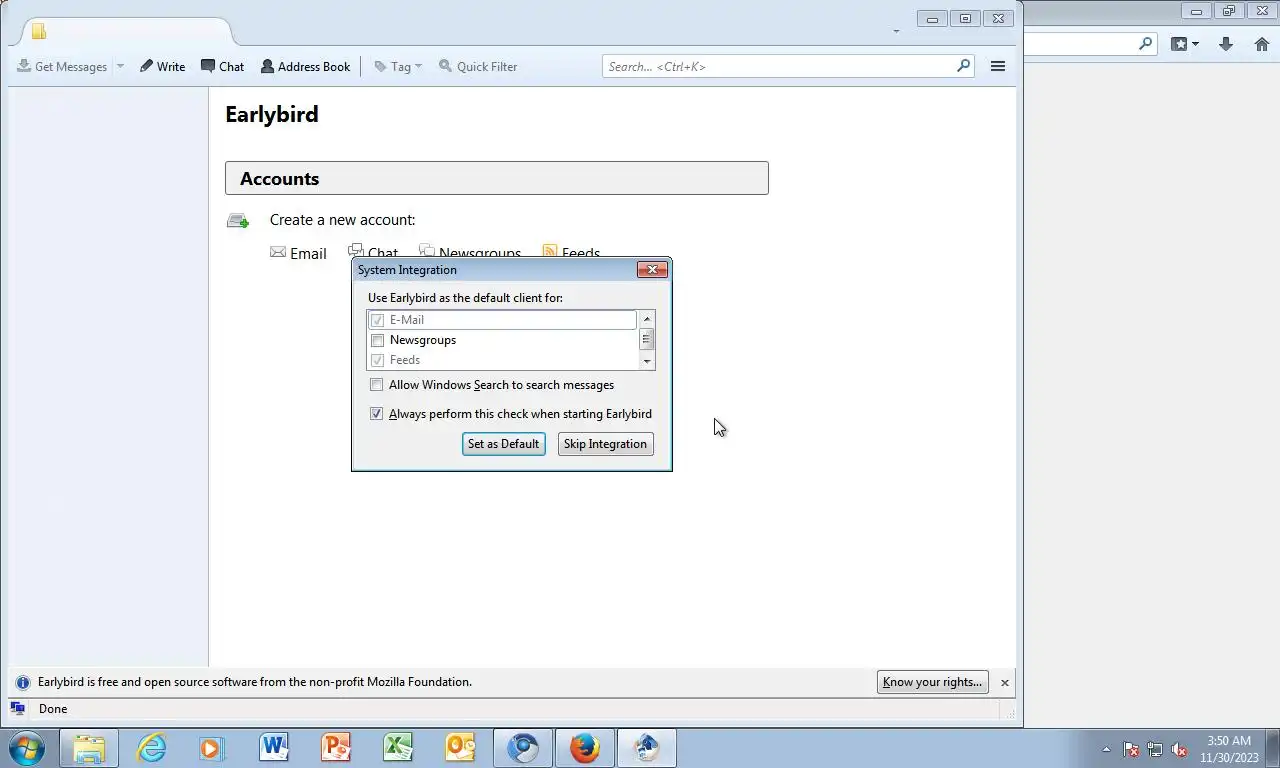Click the Write pencil button
1280x768 pixels.
coord(162,66)
